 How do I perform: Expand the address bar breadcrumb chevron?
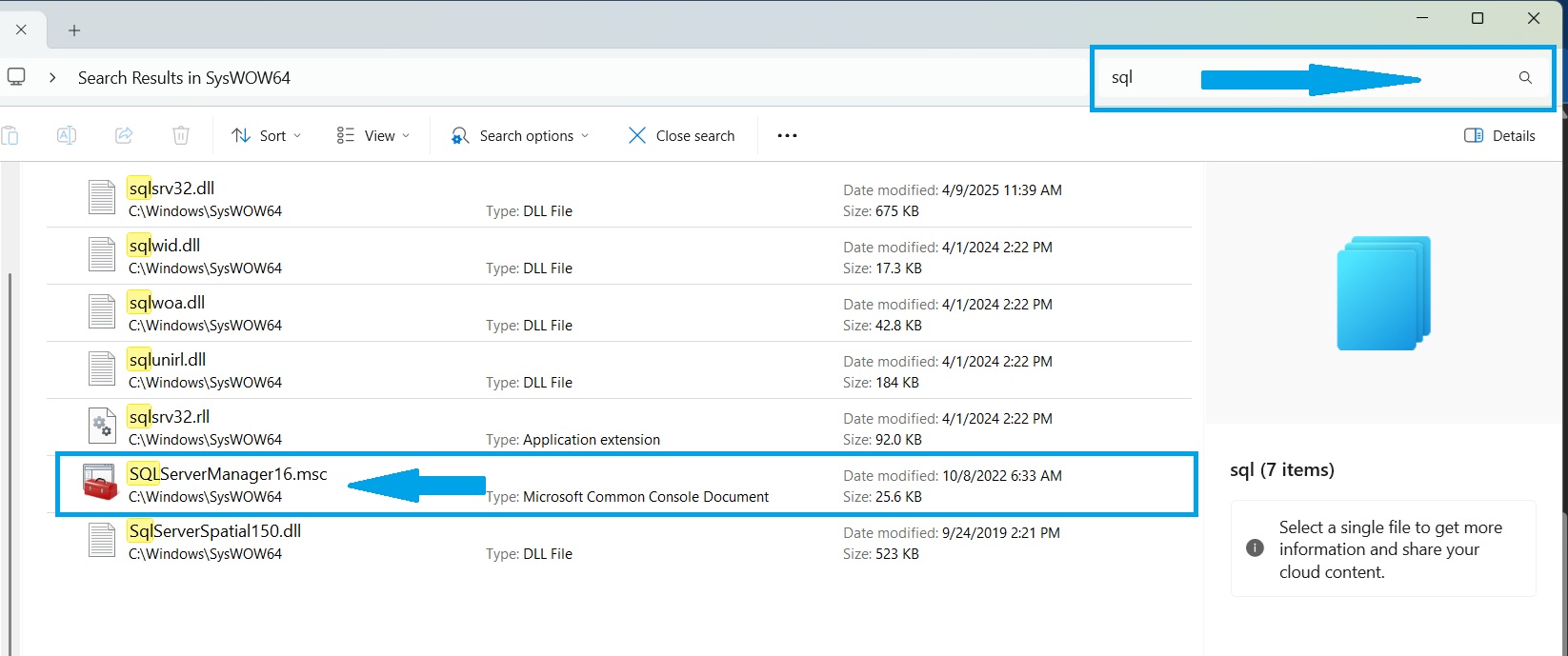(52, 78)
